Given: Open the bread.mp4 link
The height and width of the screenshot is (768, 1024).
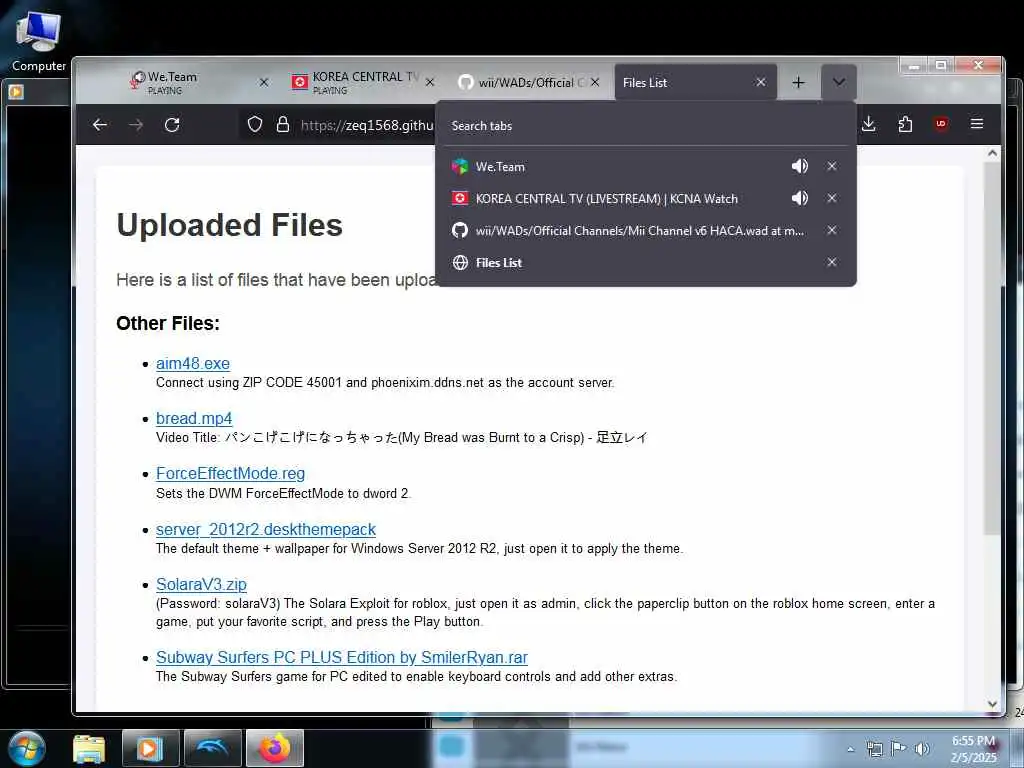Looking at the screenshot, I should 194,418.
